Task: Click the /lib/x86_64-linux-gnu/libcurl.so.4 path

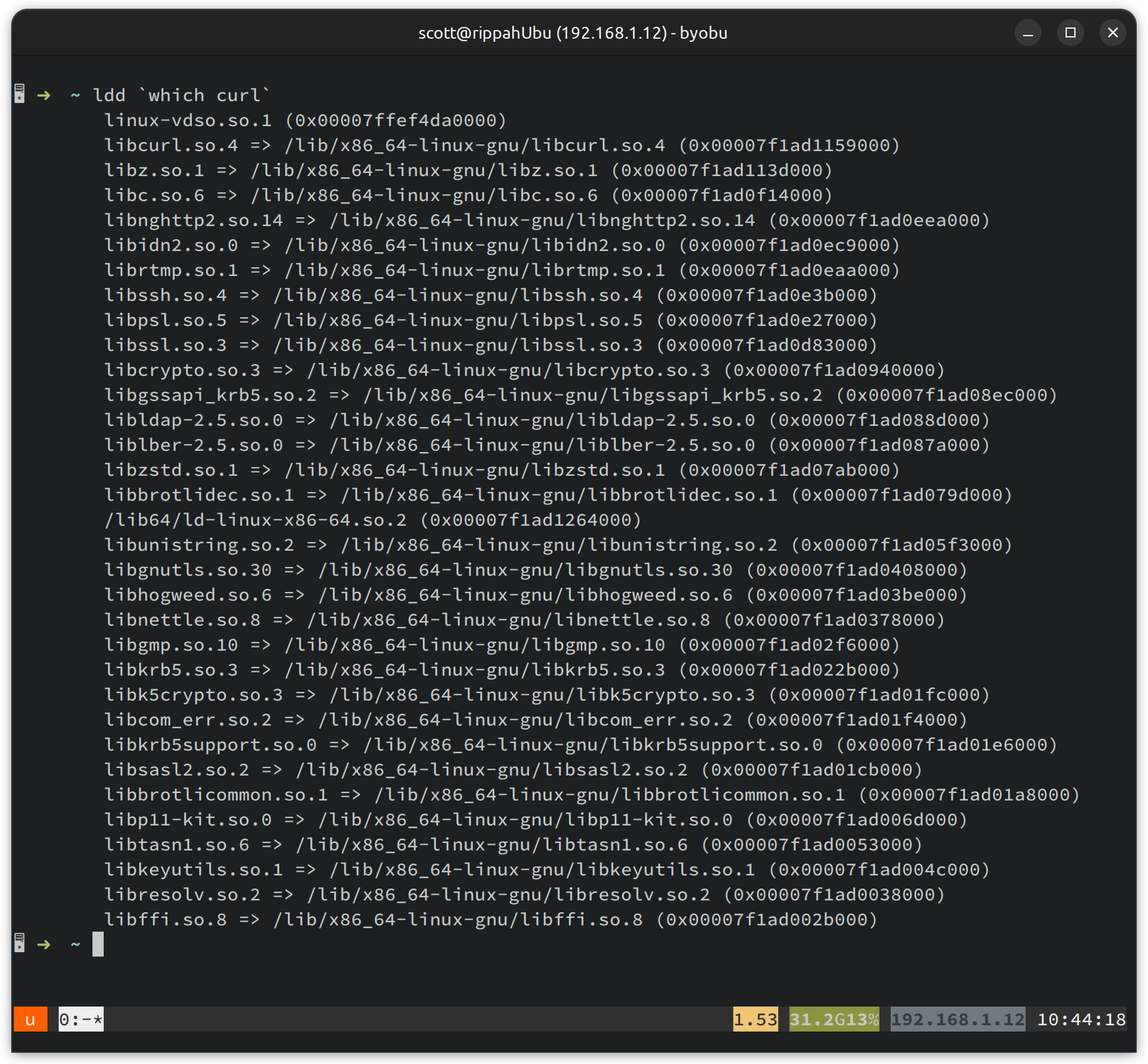Action: point(475,145)
